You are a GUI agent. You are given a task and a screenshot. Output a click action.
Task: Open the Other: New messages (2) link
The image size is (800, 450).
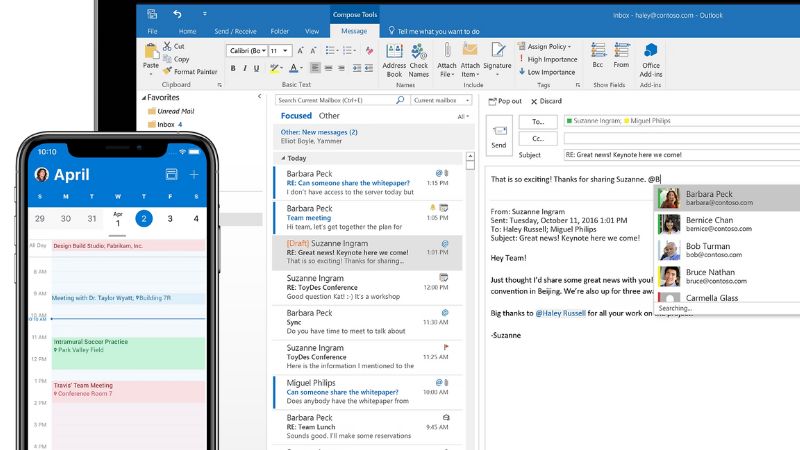319,132
